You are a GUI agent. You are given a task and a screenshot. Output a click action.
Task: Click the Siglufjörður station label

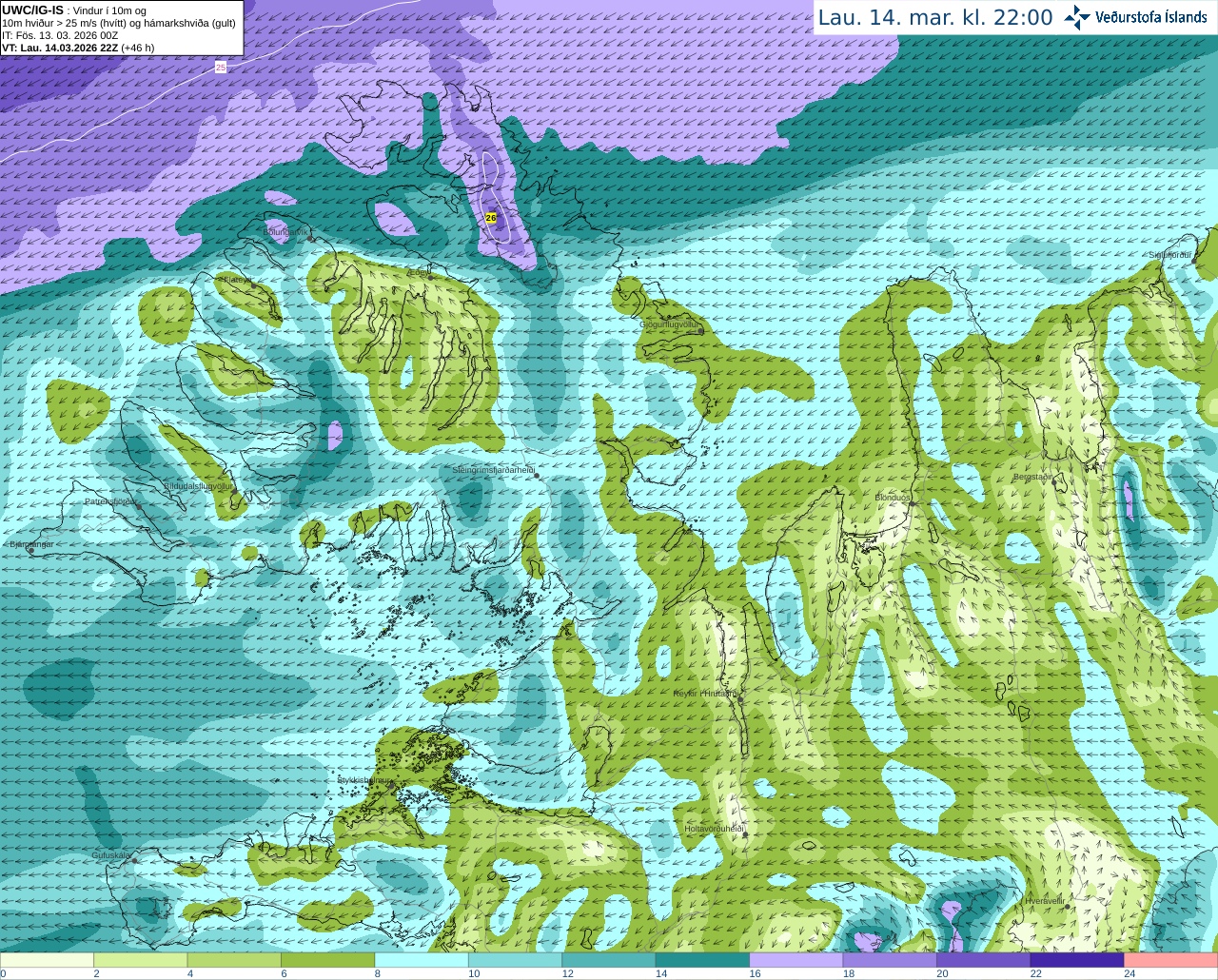click(1170, 255)
